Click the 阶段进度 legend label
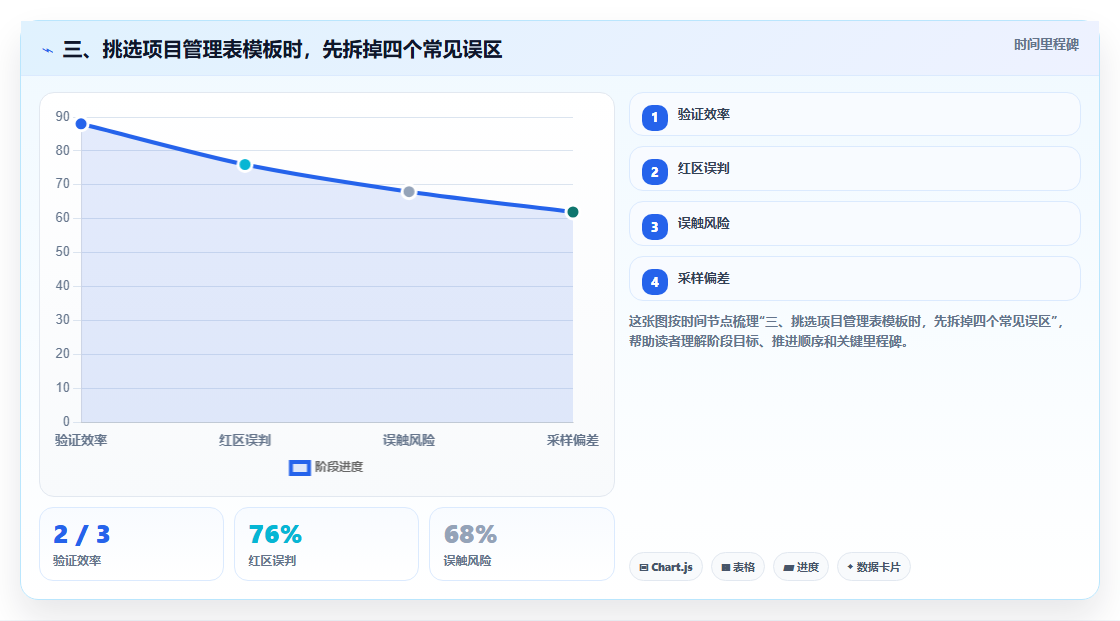 point(339,467)
